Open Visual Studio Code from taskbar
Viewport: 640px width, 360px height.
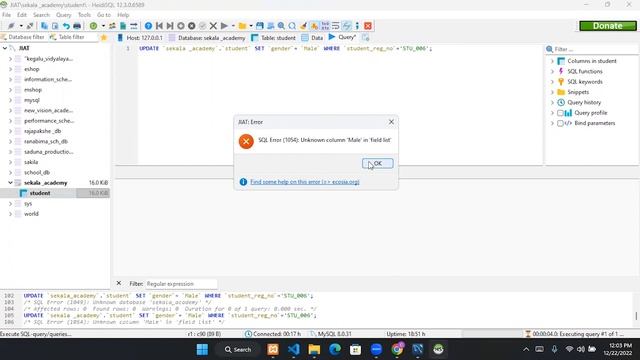point(293,349)
